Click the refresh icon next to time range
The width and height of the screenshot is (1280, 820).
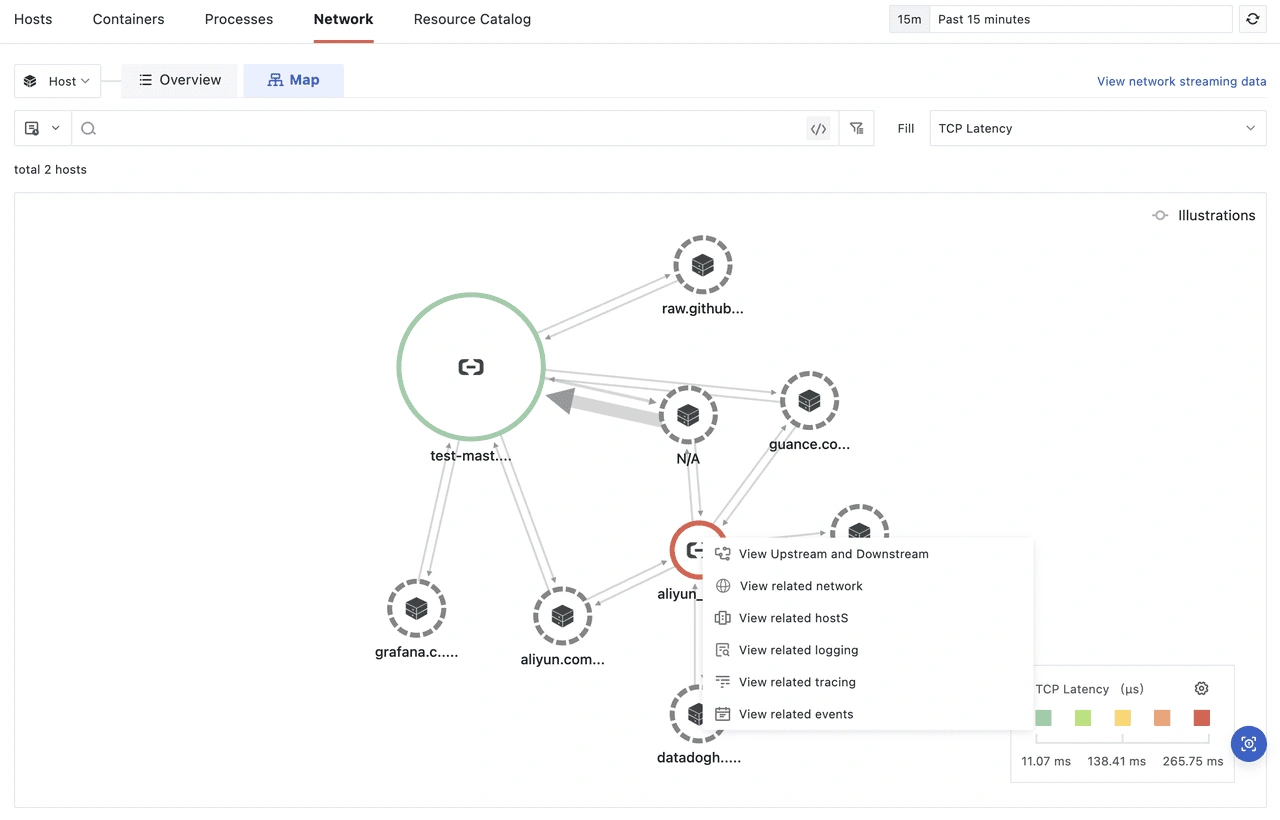click(1253, 19)
